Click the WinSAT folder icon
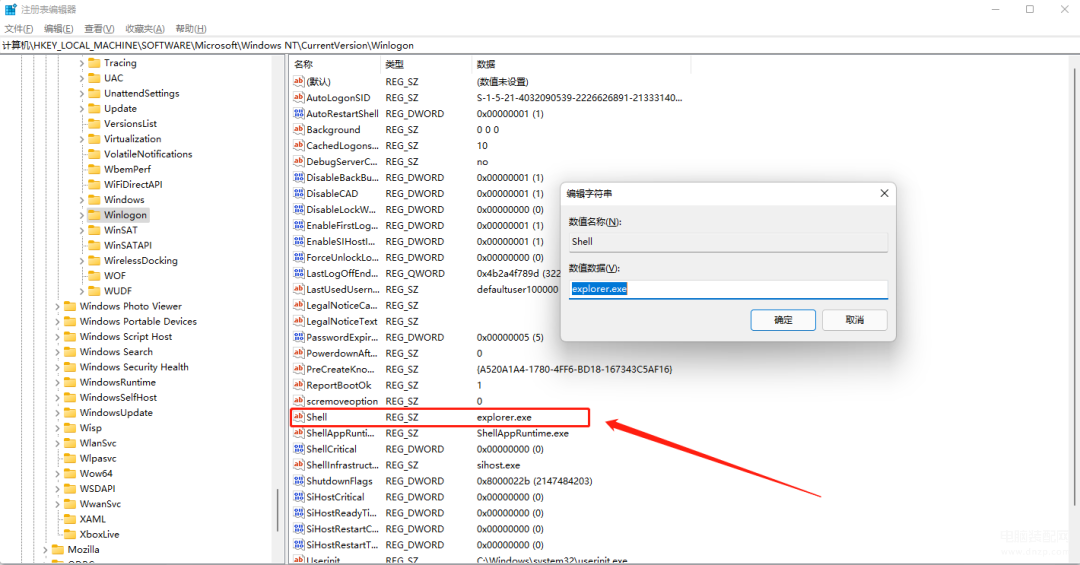 pos(94,230)
